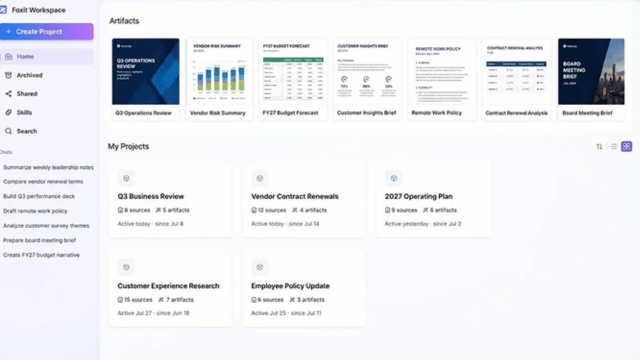Open the FY27 Budget Forecast artifact thumbnail

(293, 71)
